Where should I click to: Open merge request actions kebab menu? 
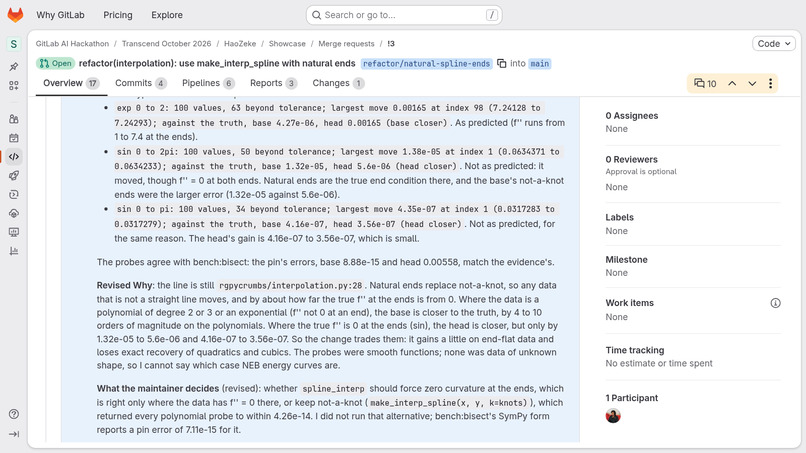770,83
